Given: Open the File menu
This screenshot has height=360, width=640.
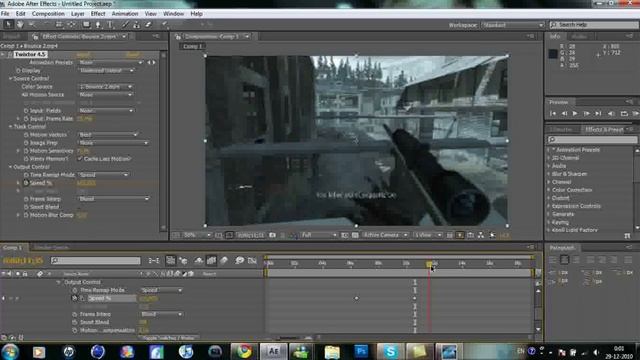Looking at the screenshot, I should (5, 13).
